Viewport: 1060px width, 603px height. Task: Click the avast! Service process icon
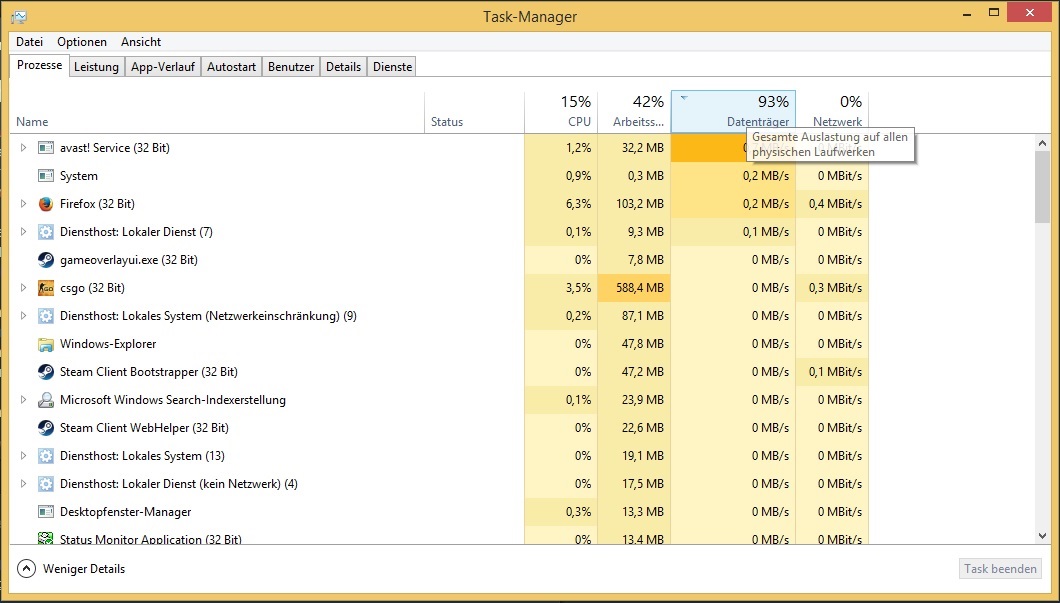coord(45,147)
